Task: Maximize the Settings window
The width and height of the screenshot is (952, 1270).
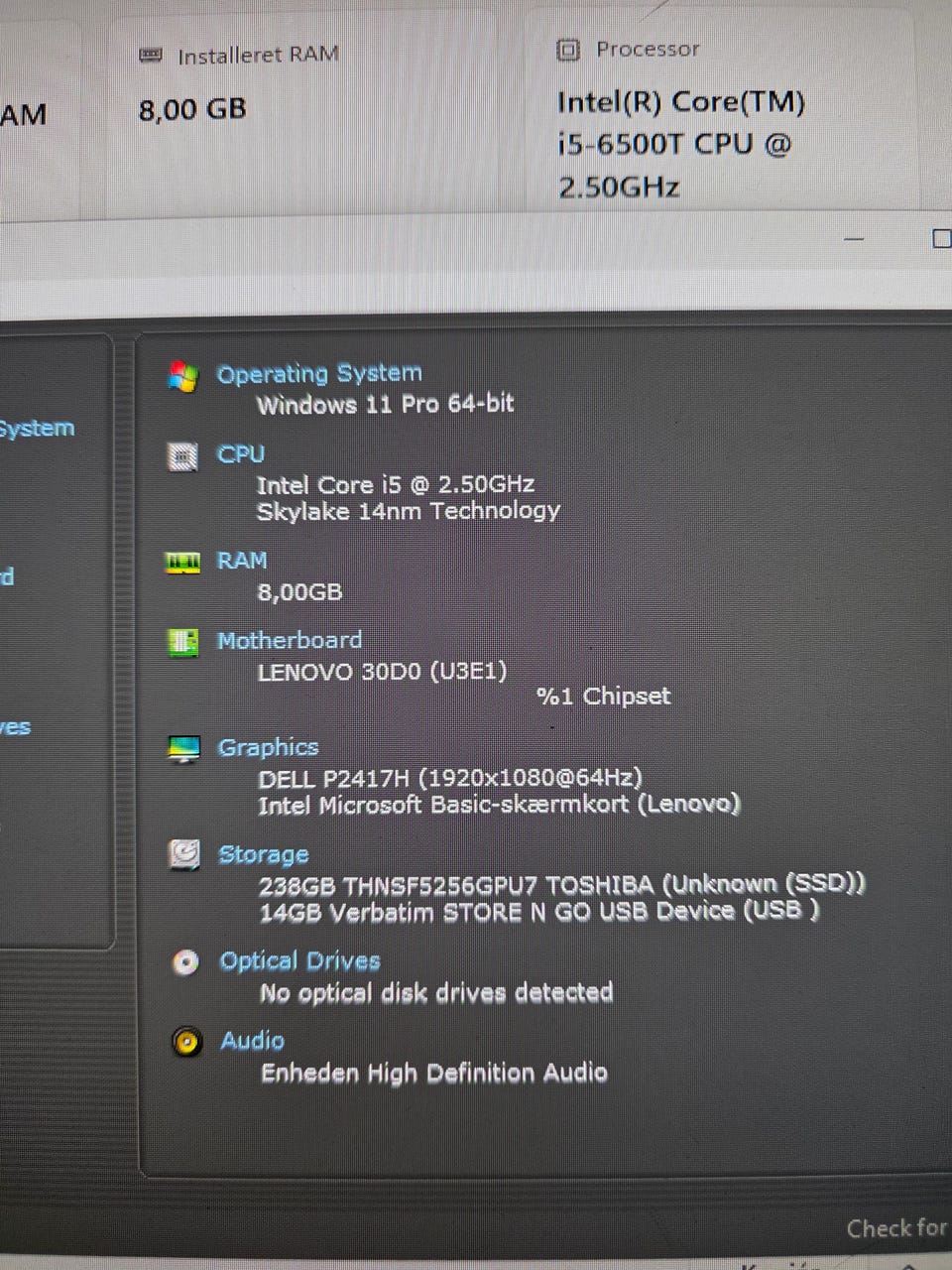Action: 941,238
